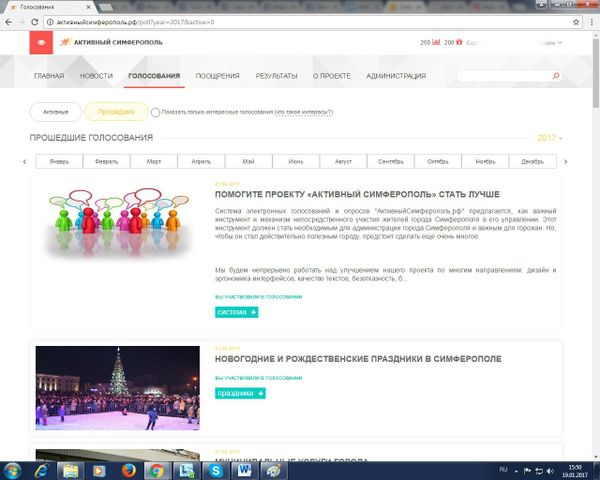This screenshot has height=480, width=600.
Task: Select the Прошедшие votes tab
Action: pos(116,112)
